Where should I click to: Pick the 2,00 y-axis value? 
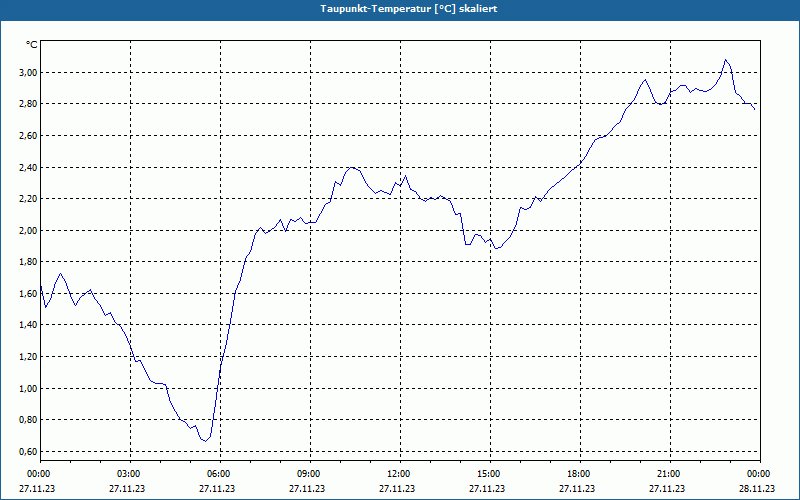pyautogui.click(x=30, y=230)
